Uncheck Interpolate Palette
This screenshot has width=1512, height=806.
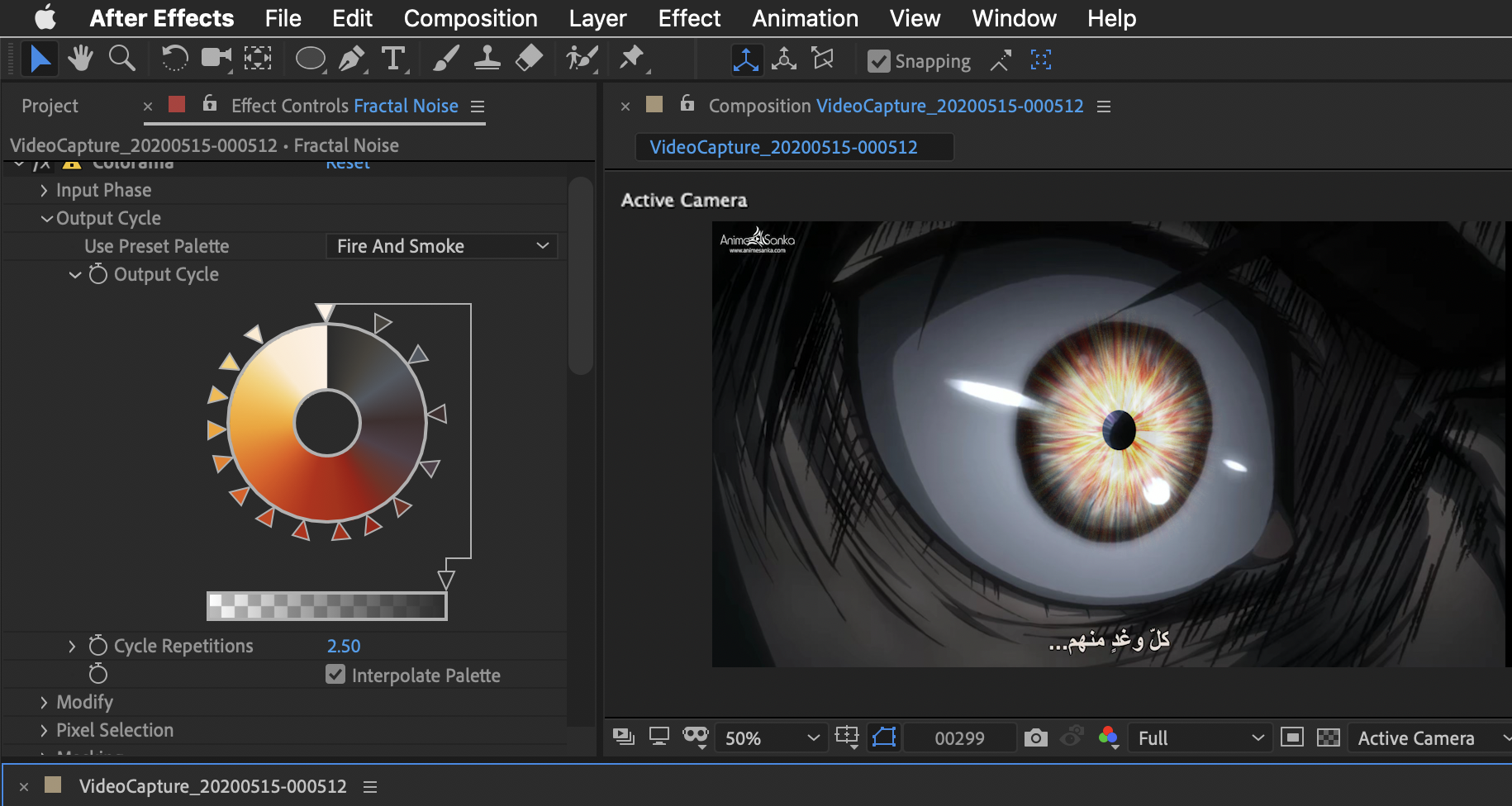tap(334, 675)
